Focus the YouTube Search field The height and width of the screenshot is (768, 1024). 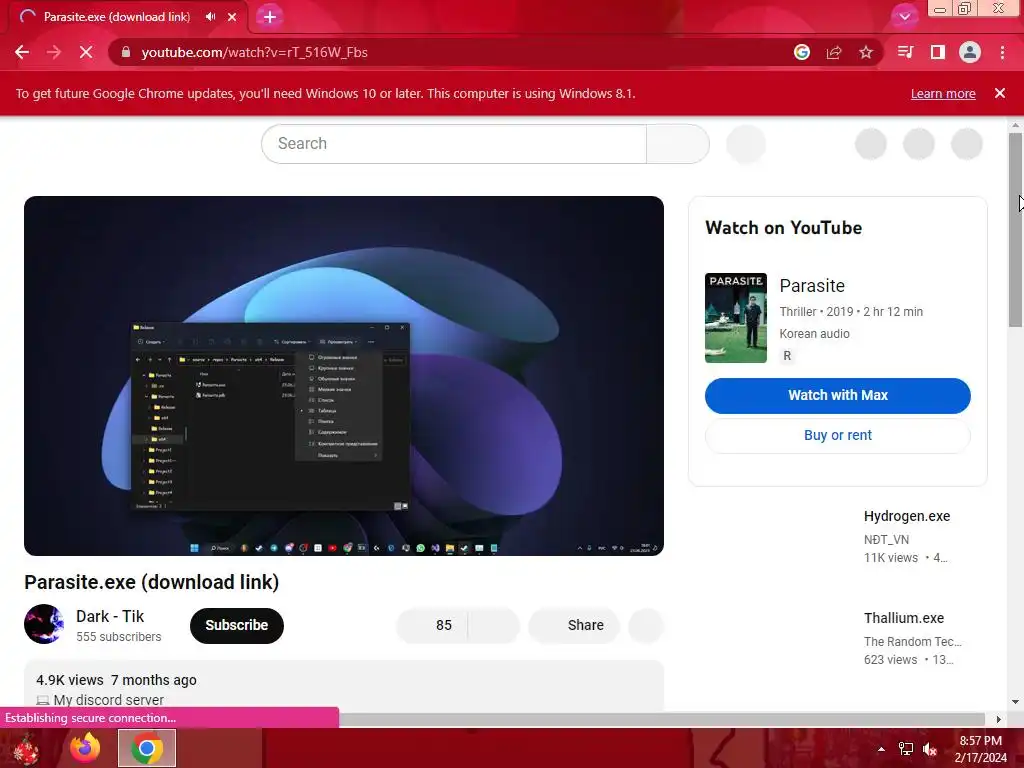click(454, 144)
